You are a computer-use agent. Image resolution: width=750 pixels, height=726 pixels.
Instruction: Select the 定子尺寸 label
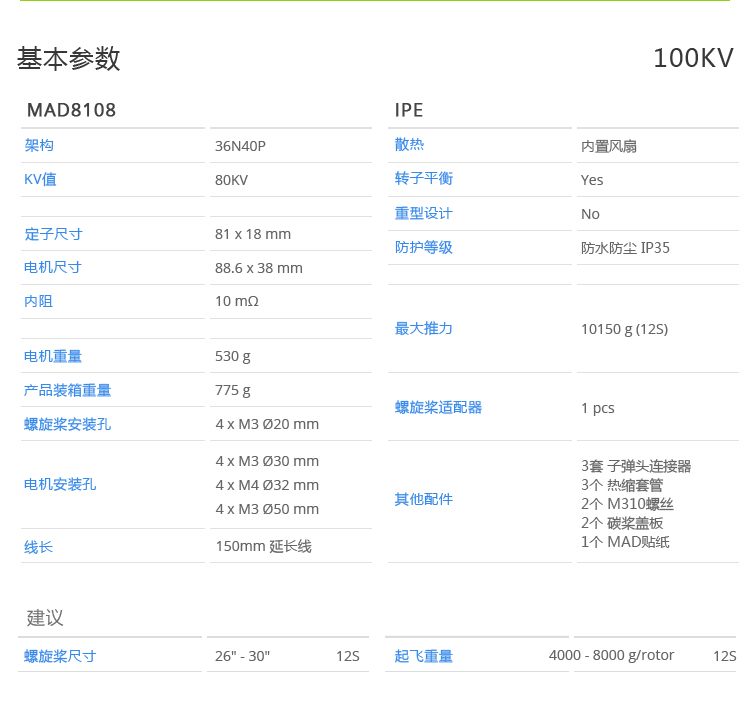click(x=53, y=234)
